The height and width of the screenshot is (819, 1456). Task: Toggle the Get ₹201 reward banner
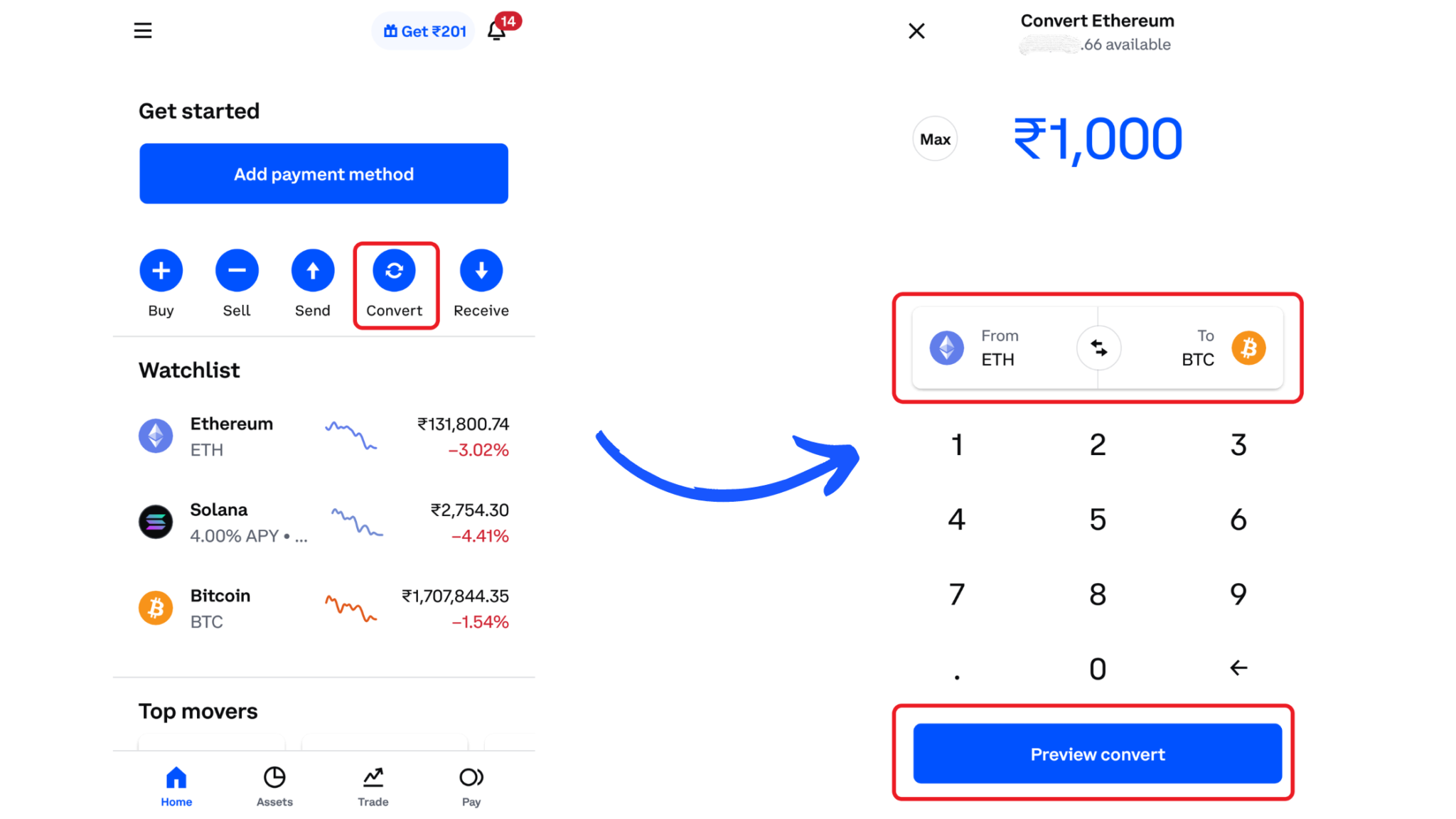click(421, 31)
